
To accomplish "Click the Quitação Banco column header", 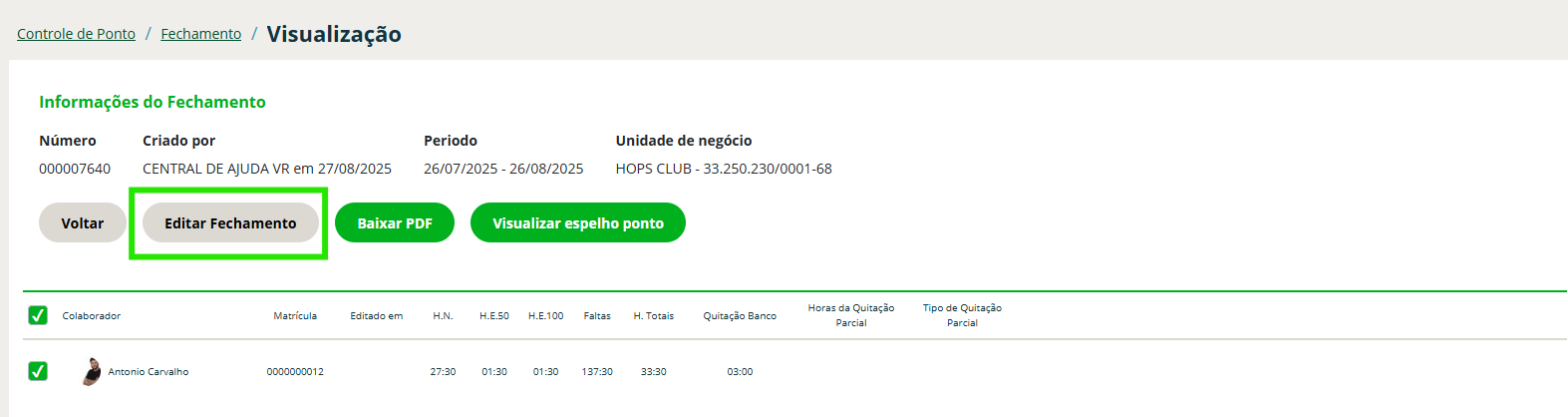I will [x=740, y=315].
